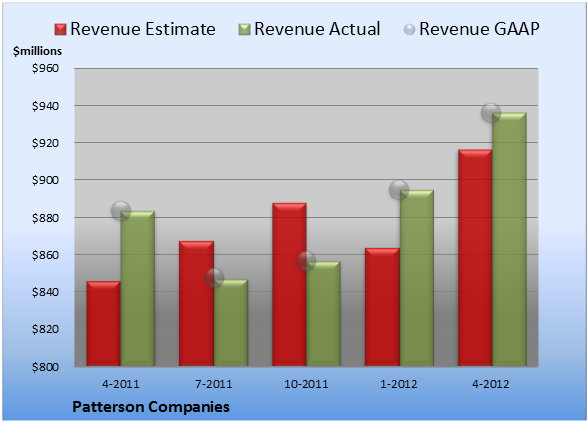Click the '$880' y-axis label

(x=45, y=218)
